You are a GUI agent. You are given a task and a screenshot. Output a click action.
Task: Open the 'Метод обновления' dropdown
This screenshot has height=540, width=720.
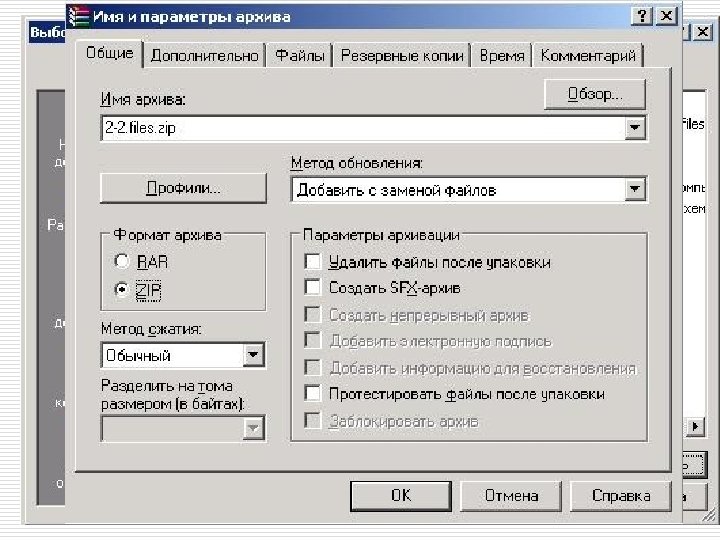(x=634, y=189)
